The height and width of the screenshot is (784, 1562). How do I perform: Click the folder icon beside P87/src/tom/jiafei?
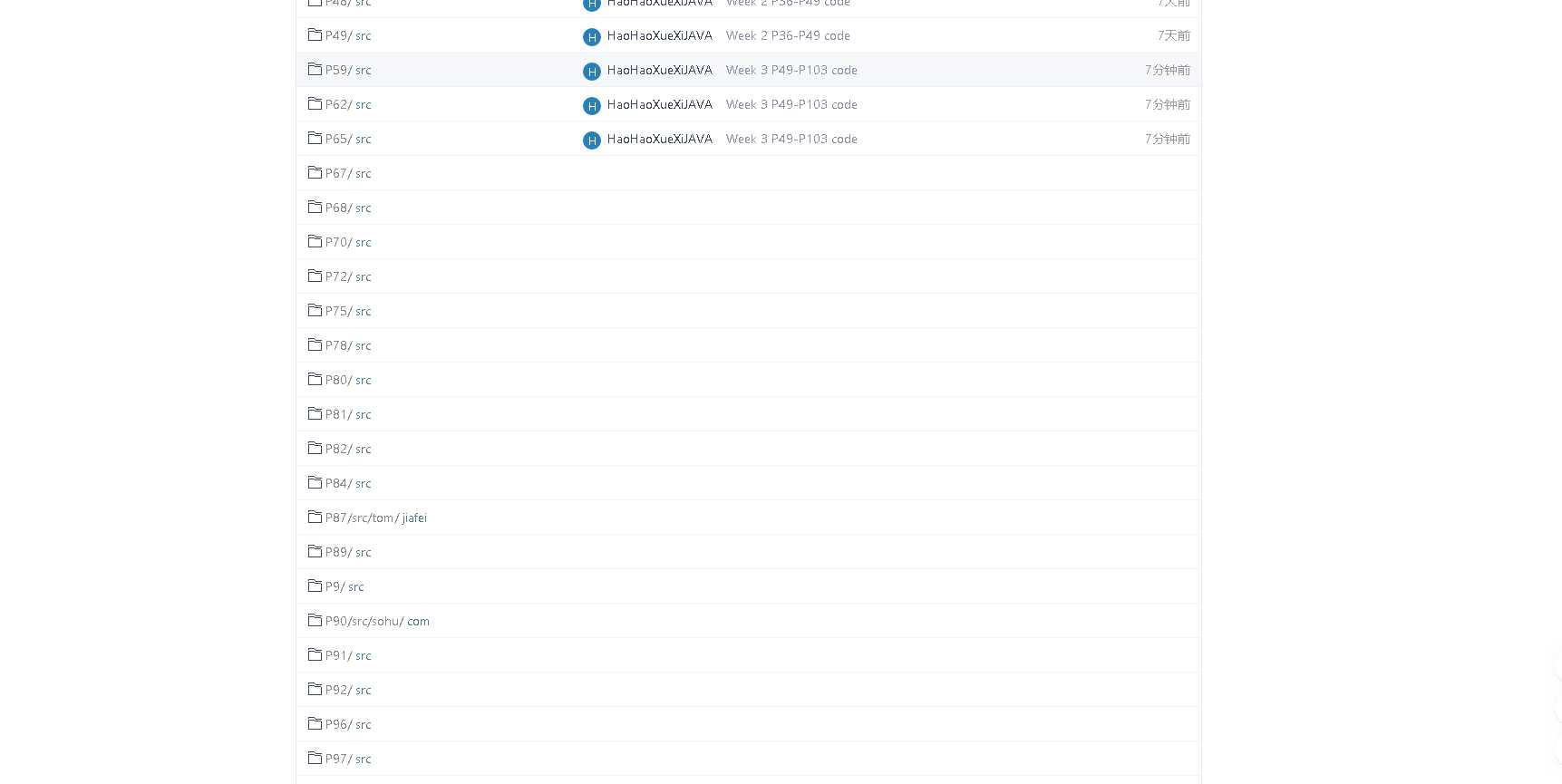[x=315, y=517]
